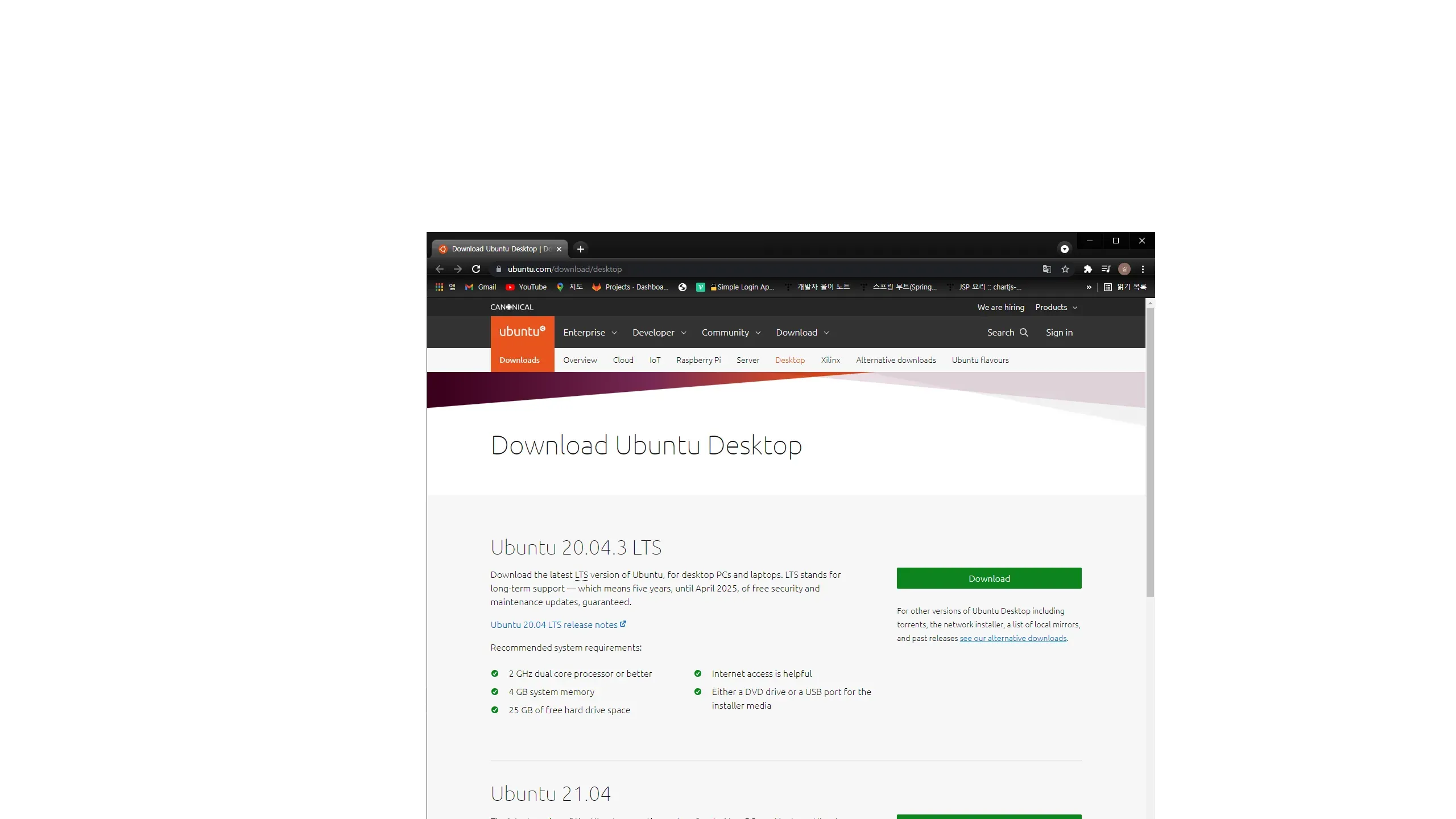Open the YouTube bookmark
Image resolution: width=1456 pixels, height=819 pixels.
coord(526,287)
